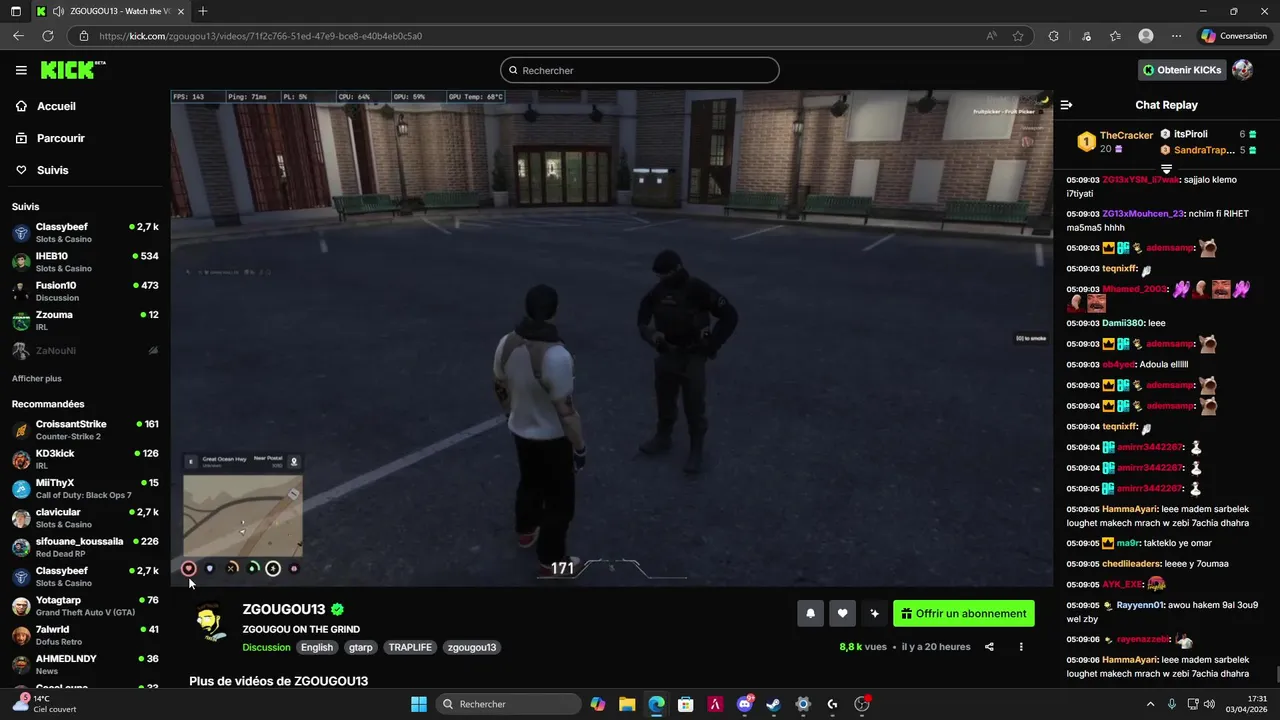Image resolution: width=1280 pixels, height=720 pixels.
Task: Open offline channel ZaNouNi
Action: click(85, 351)
